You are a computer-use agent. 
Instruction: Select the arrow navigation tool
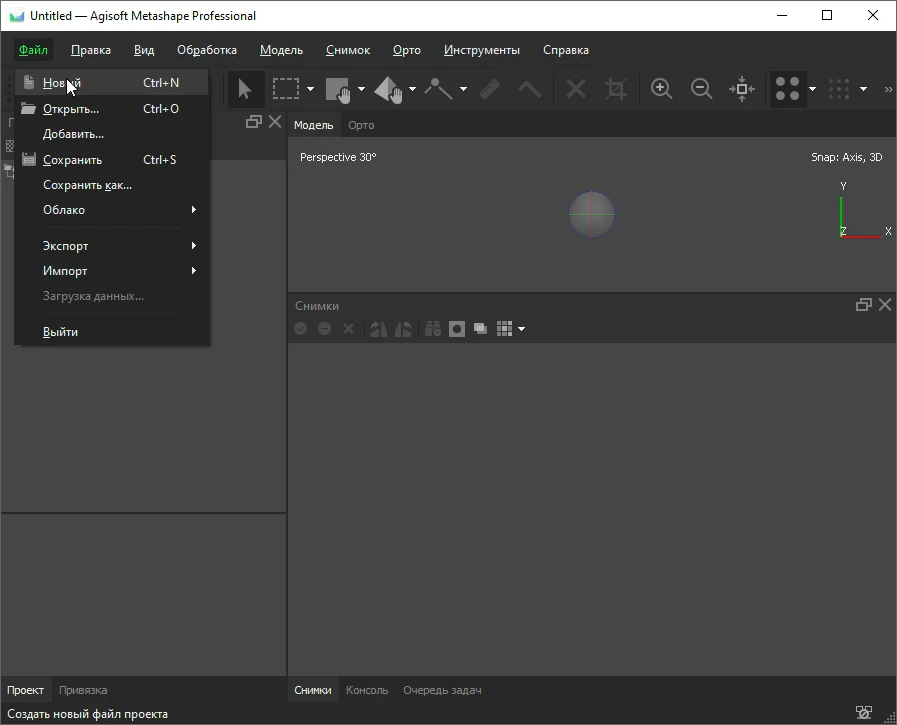point(245,89)
